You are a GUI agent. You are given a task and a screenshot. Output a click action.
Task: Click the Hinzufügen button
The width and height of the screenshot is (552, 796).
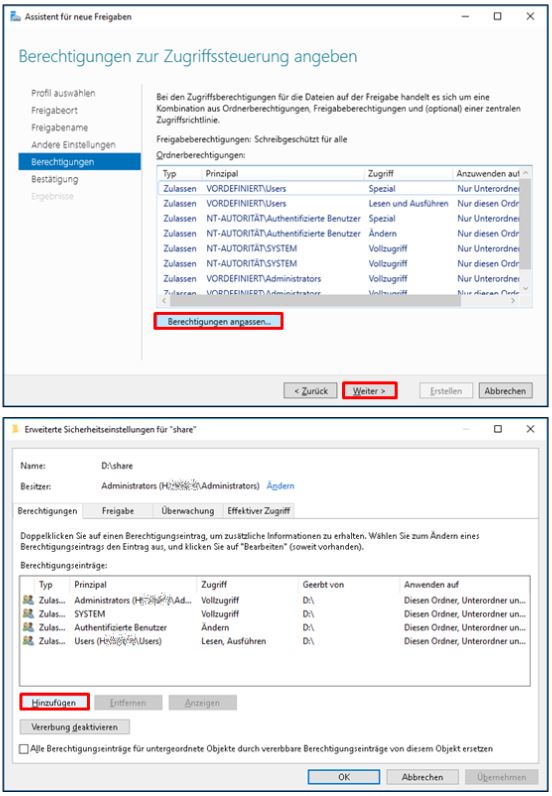tap(54, 703)
